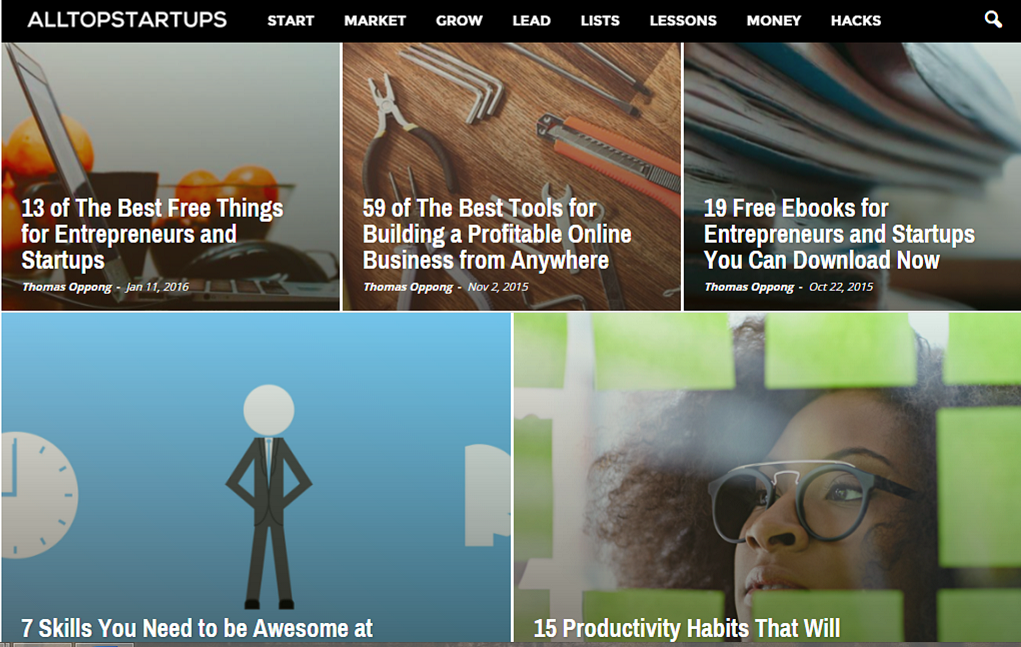This screenshot has height=647, width=1021.
Task: Choose LISTS from the top menu
Action: tap(600, 20)
